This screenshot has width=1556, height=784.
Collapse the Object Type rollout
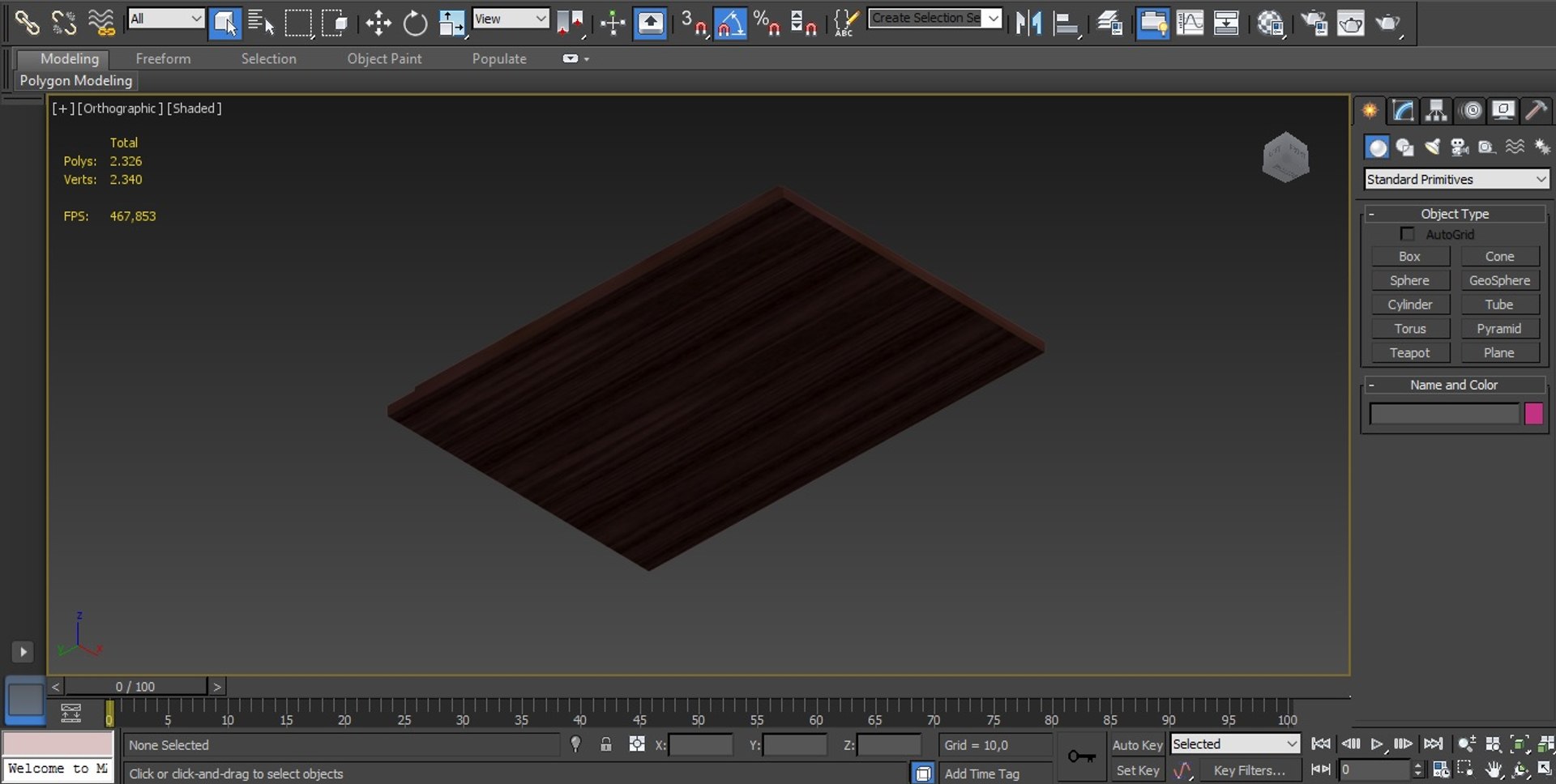coord(1455,214)
